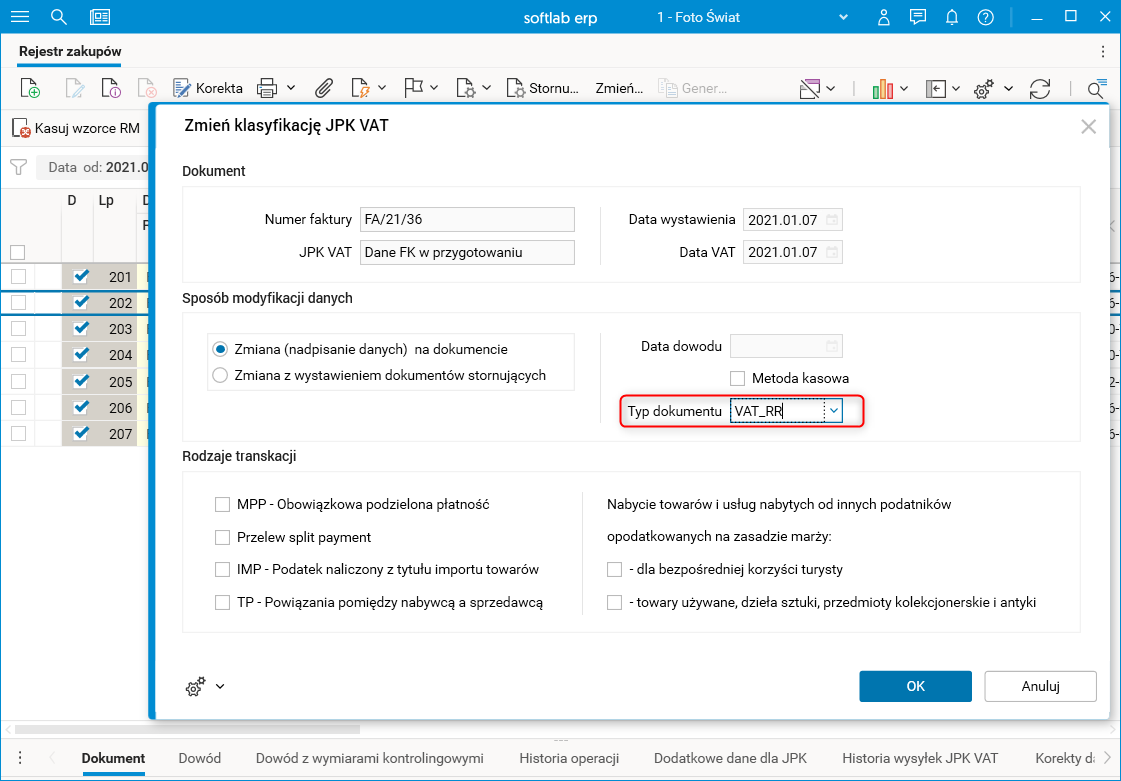
Task: Check Przelew split payment
Action: pyautogui.click(x=222, y=537)
